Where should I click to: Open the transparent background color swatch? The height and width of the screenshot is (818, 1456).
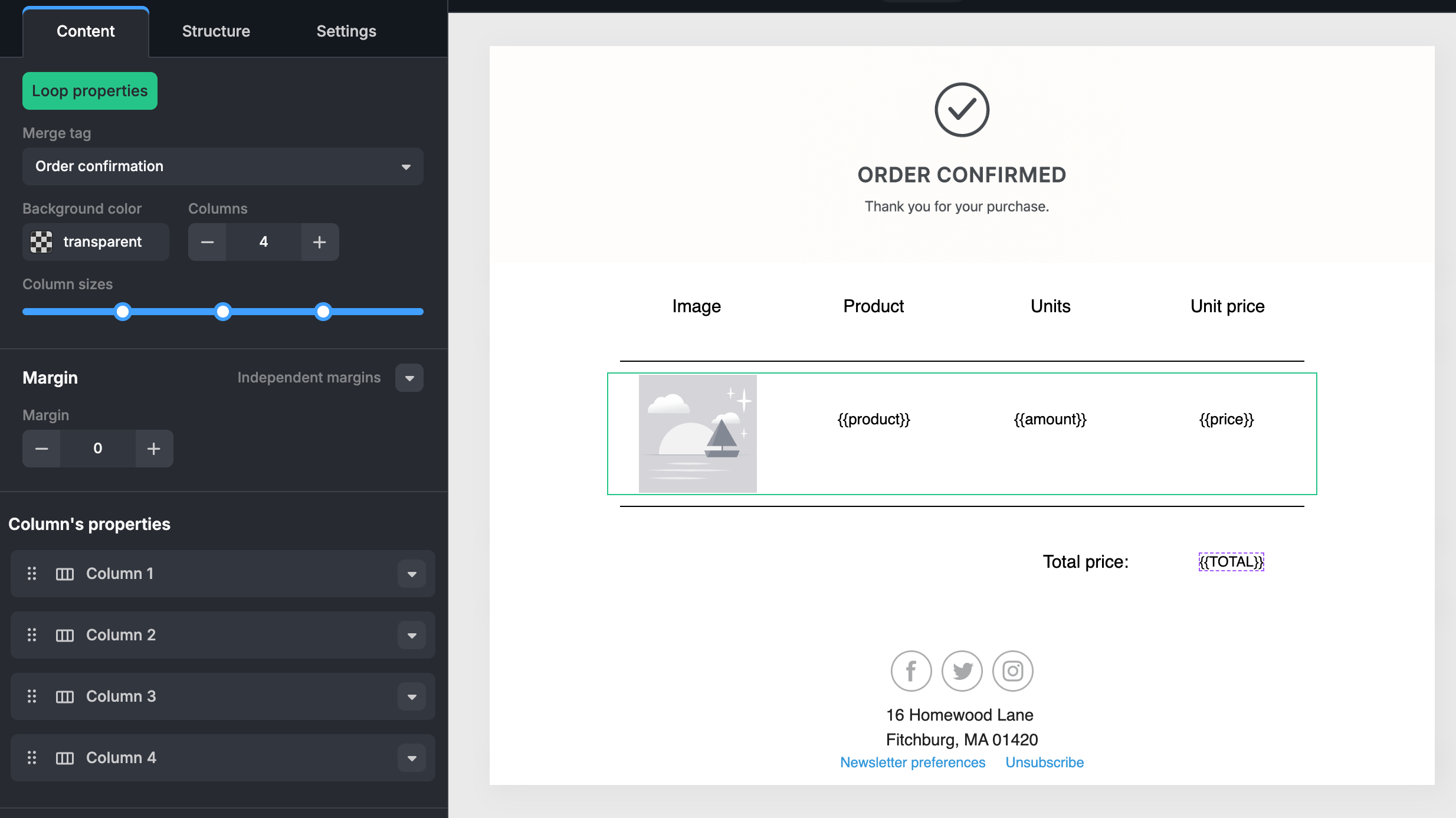pyautogui.click(x=42, y=242)
